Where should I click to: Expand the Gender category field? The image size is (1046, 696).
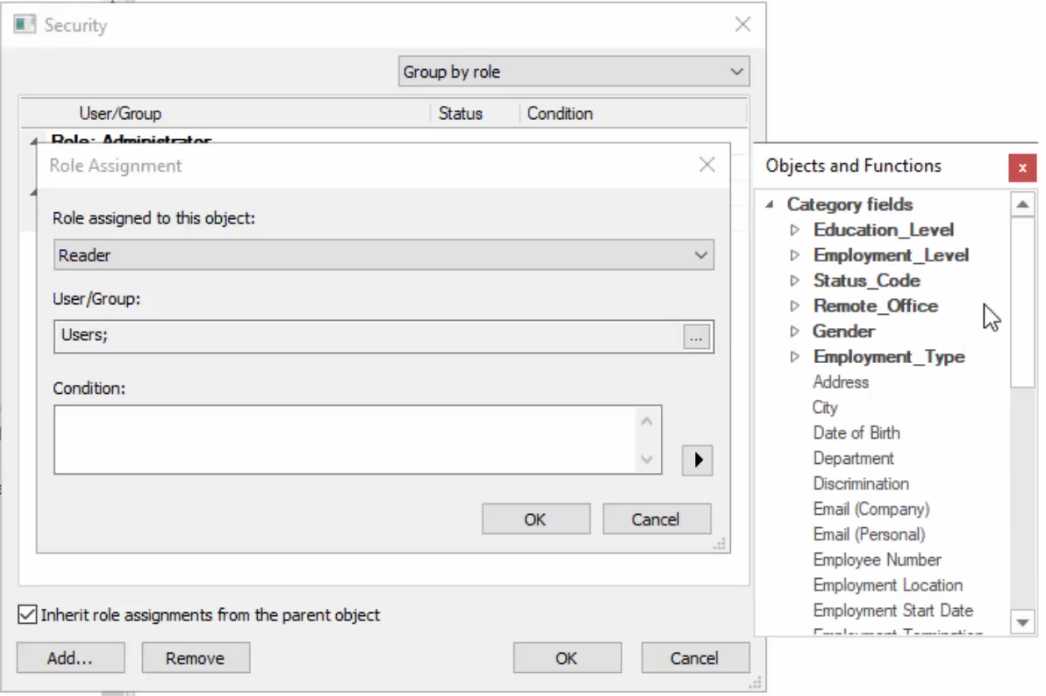pos(795,331)
